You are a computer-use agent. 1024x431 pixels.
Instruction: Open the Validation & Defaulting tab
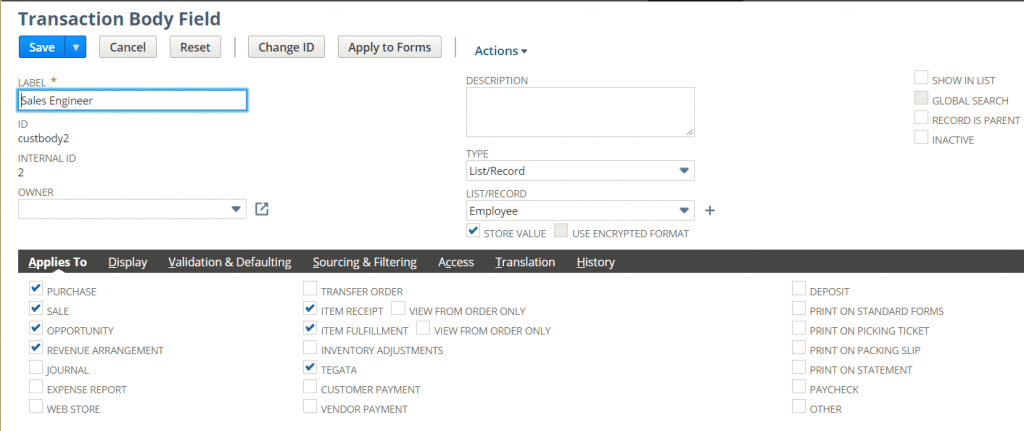click(229, 262)
